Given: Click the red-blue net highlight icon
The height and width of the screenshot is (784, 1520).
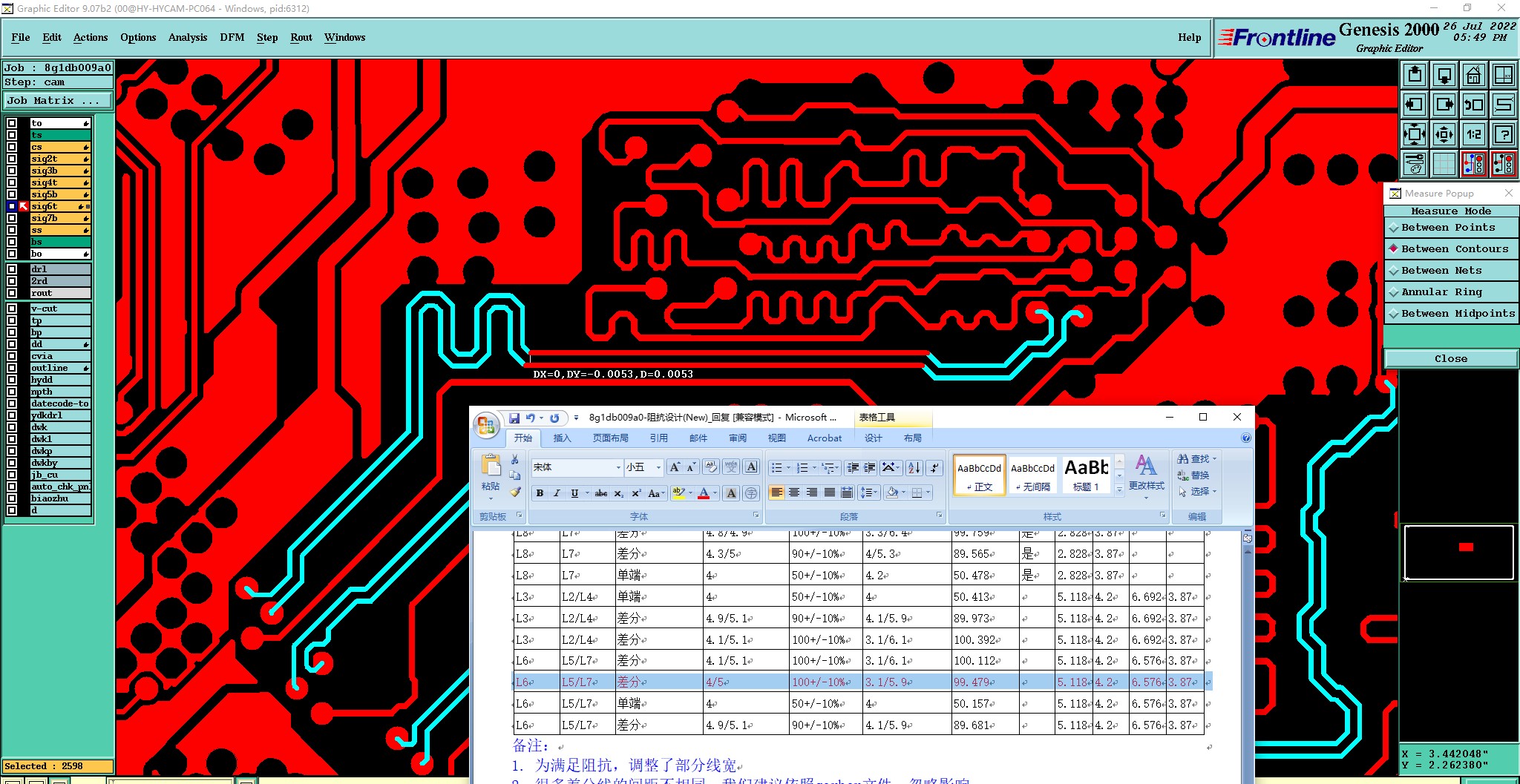Looking at the screenshot, I should point(1473,164).
